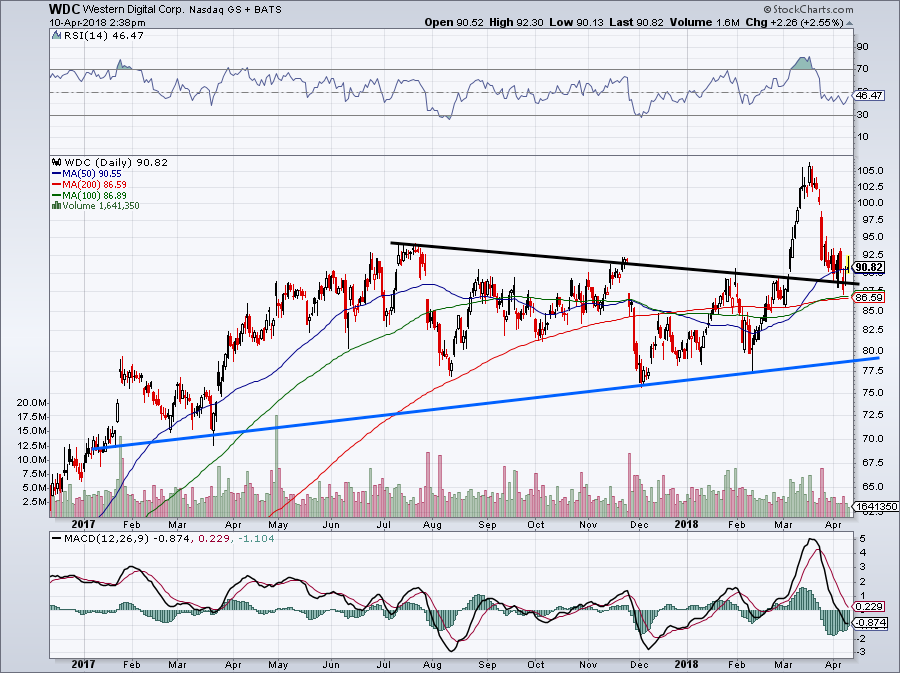Click the 2018 label beneath the MACD panel

[x=686, y=664]
